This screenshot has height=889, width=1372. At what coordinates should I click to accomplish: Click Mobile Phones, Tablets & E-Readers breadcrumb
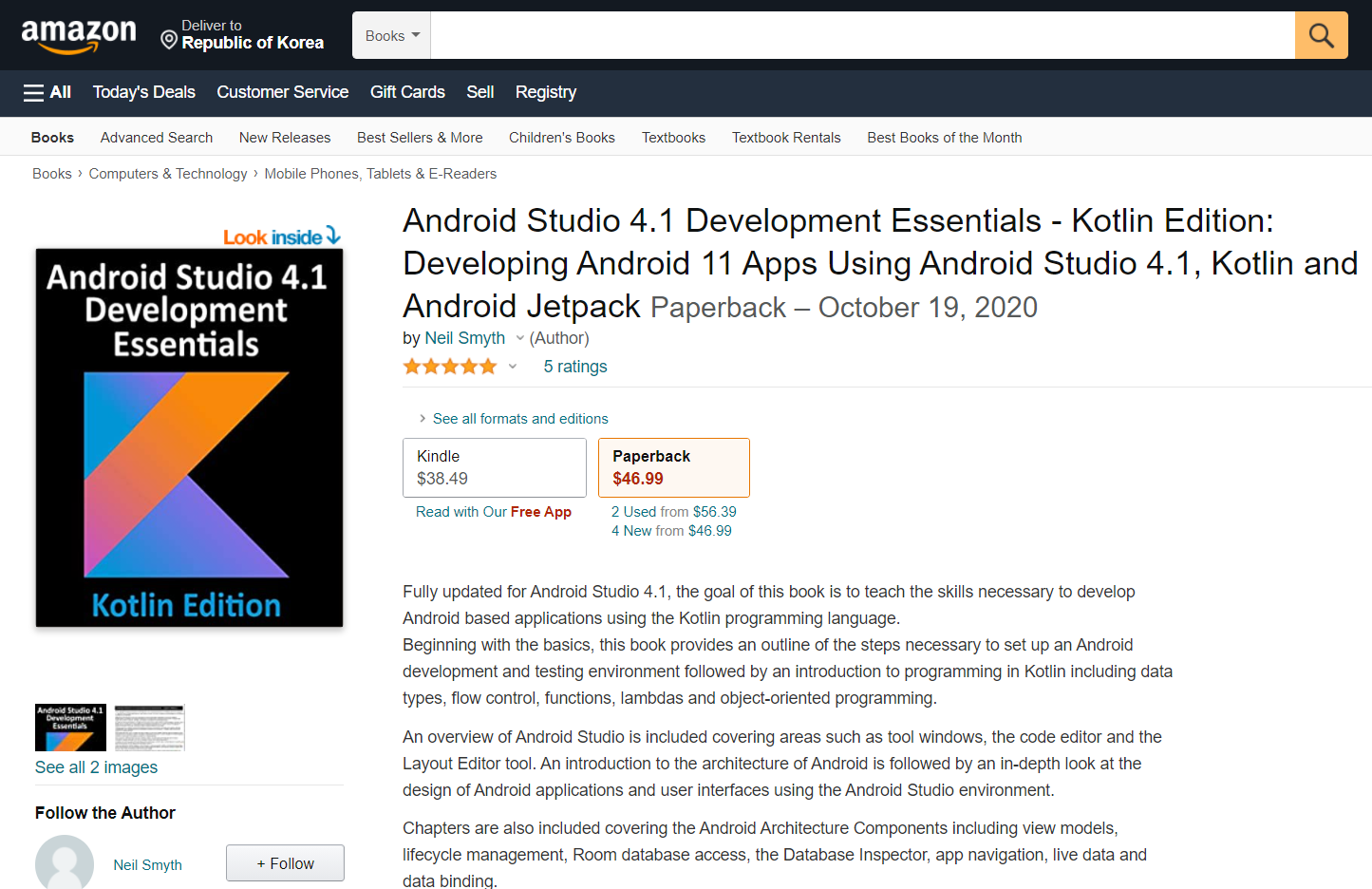[381, 174]
